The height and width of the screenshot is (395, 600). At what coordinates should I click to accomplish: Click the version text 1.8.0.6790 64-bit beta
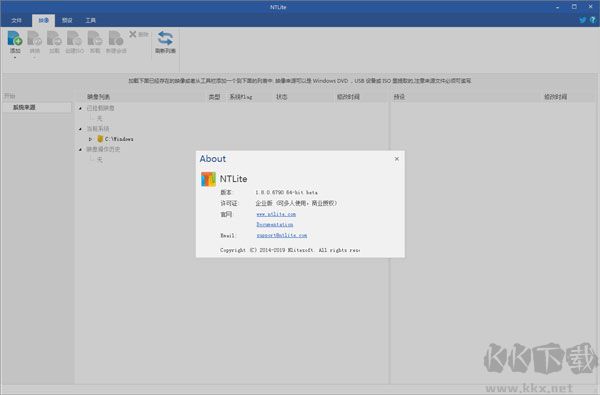coord(287,193)
